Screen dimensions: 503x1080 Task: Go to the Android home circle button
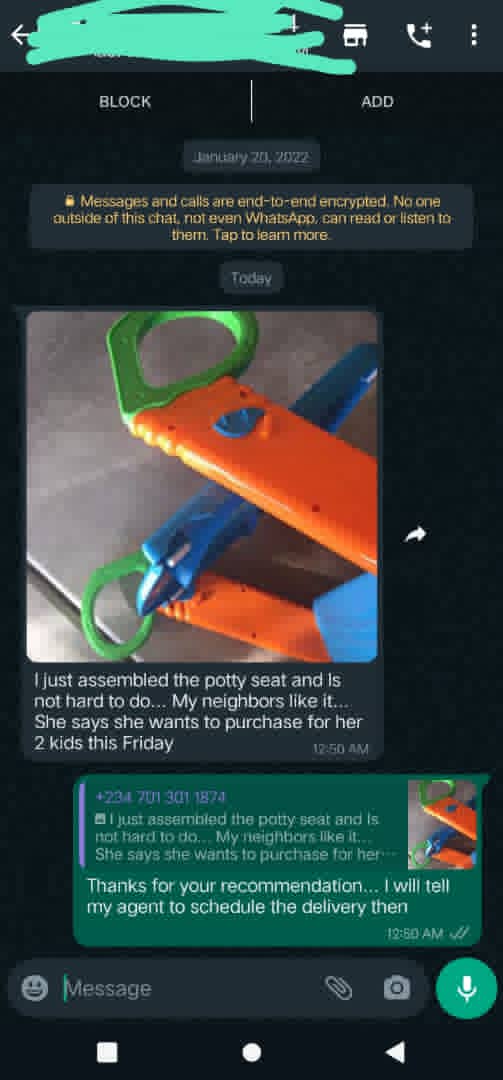point(252,1052)
